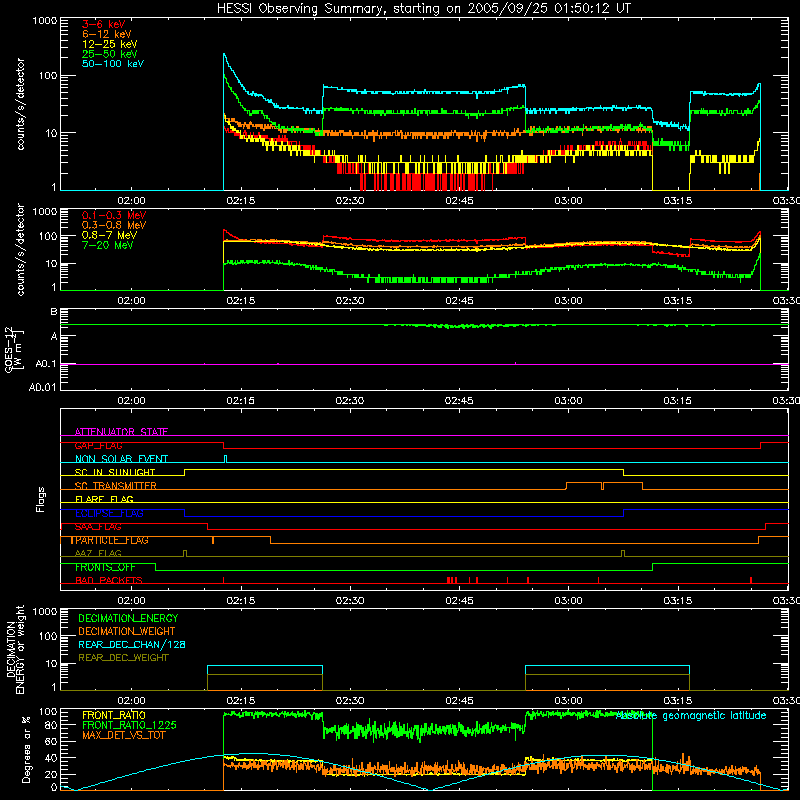This screenshot has width=800, height=800.
Task: Select the PARTICLE_FLAG label
Action: tap(111, 540)
